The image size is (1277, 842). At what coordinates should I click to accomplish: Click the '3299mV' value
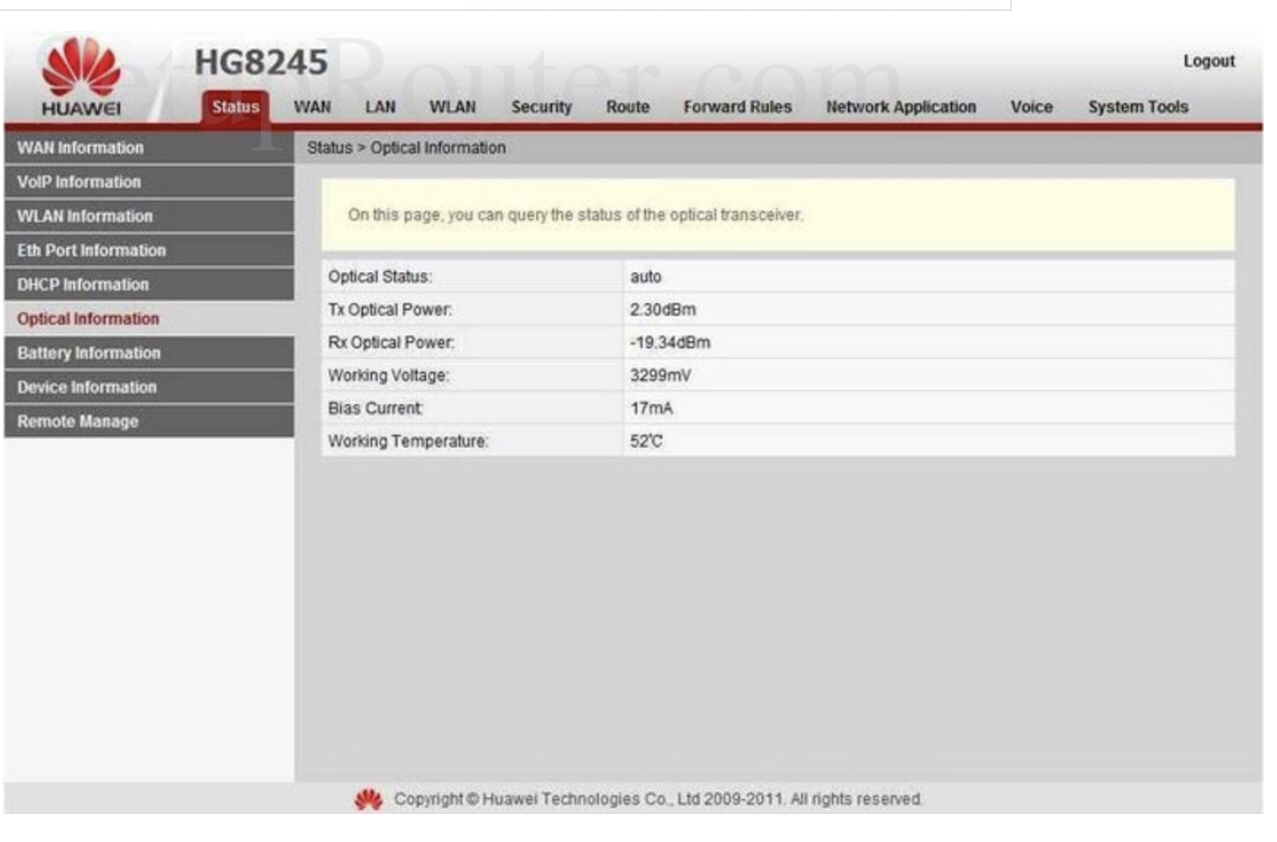click(660, 376)
